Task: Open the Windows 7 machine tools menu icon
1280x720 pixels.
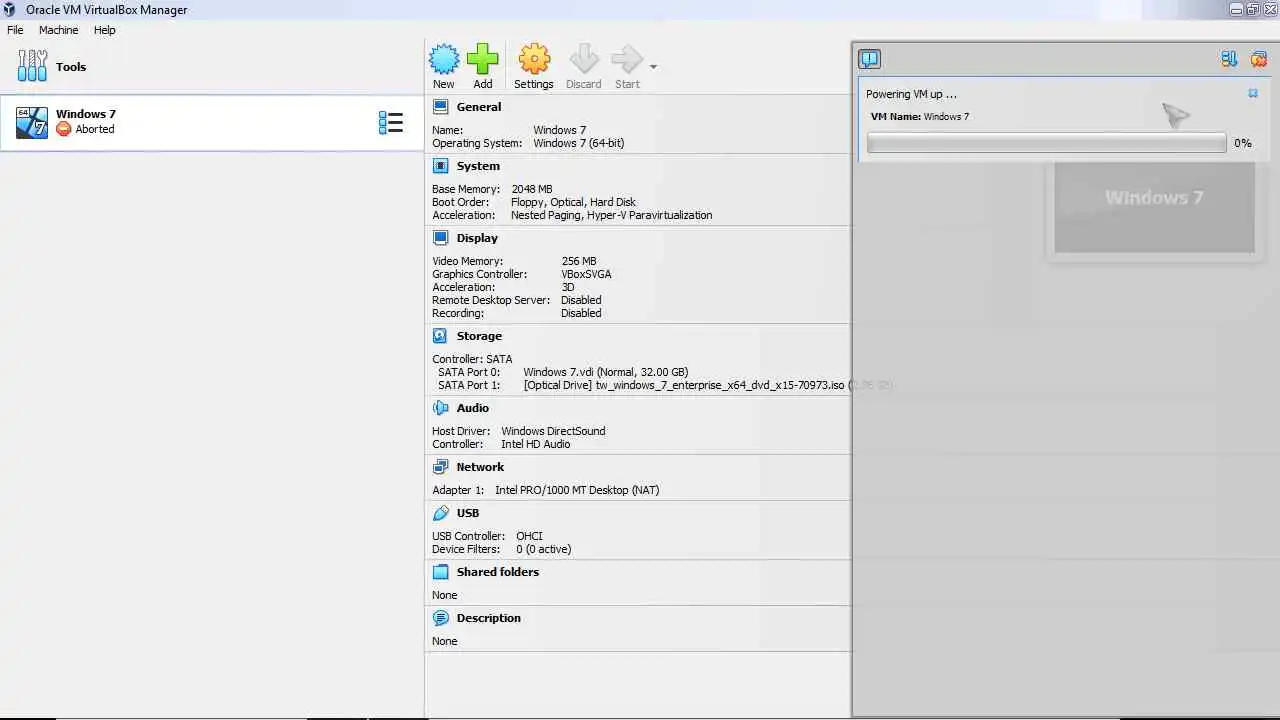Action: coord(391,123)
